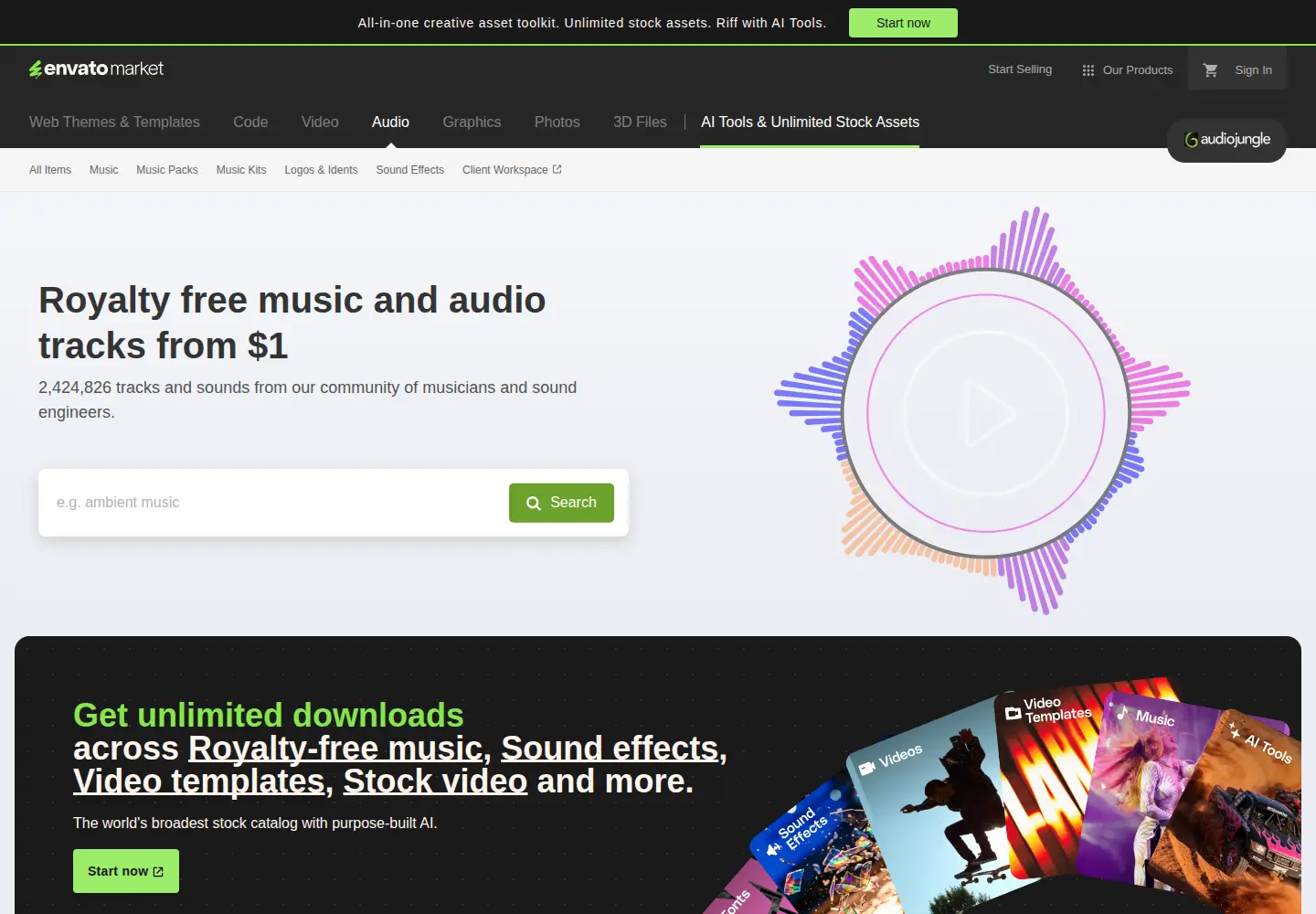1316x914 pixels.
Task: Open the shopping cart icon
Action: (x=1210, y=69)
